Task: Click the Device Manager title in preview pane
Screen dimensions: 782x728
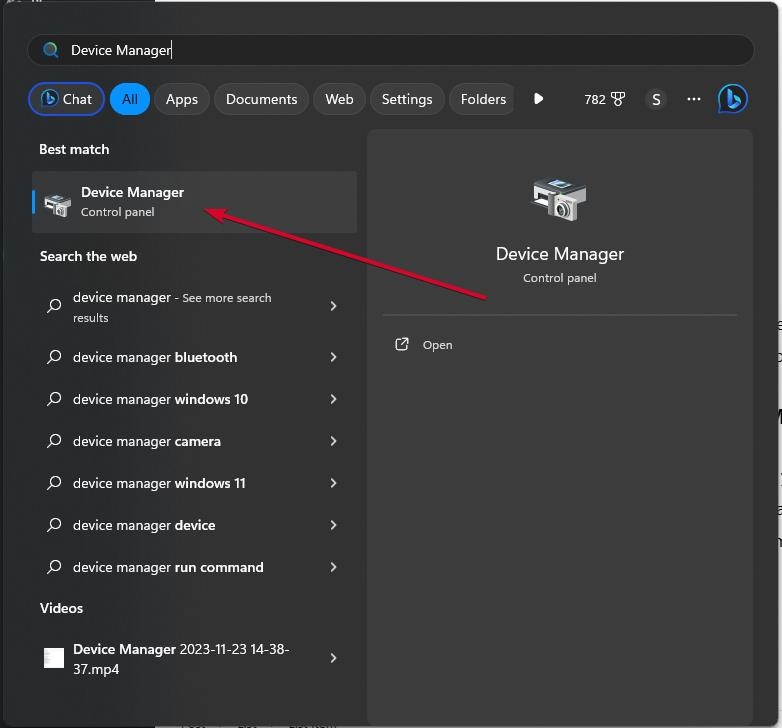Action: (560, 254)
